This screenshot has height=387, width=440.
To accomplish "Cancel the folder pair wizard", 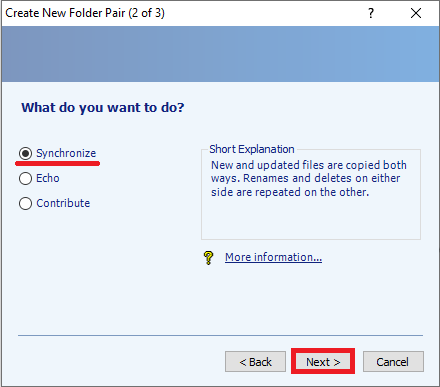I will click(393, 362).
